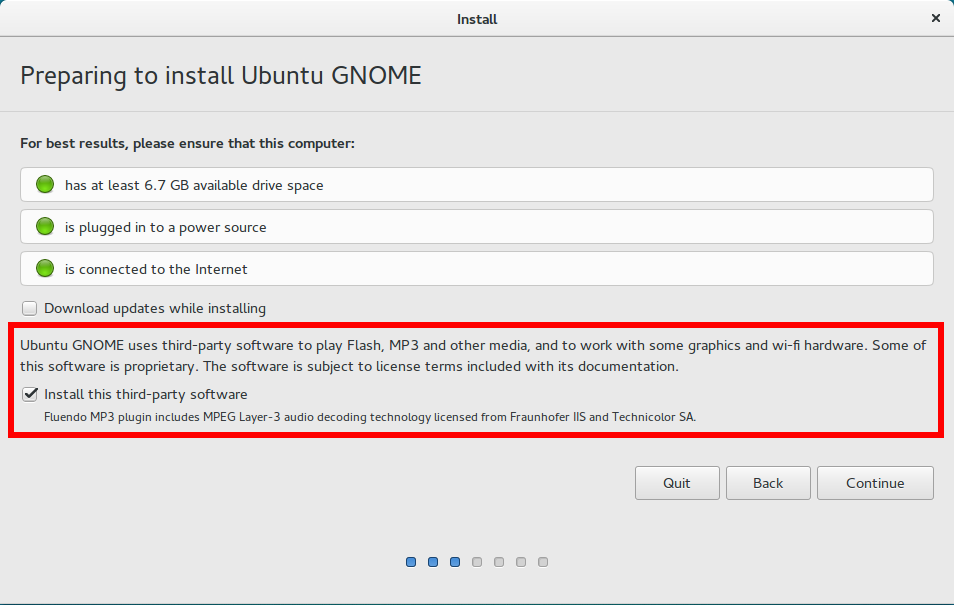This screenshot has height=605, width=954.
Task: Click the connected to the Internet row
Action: coord(477,268)
